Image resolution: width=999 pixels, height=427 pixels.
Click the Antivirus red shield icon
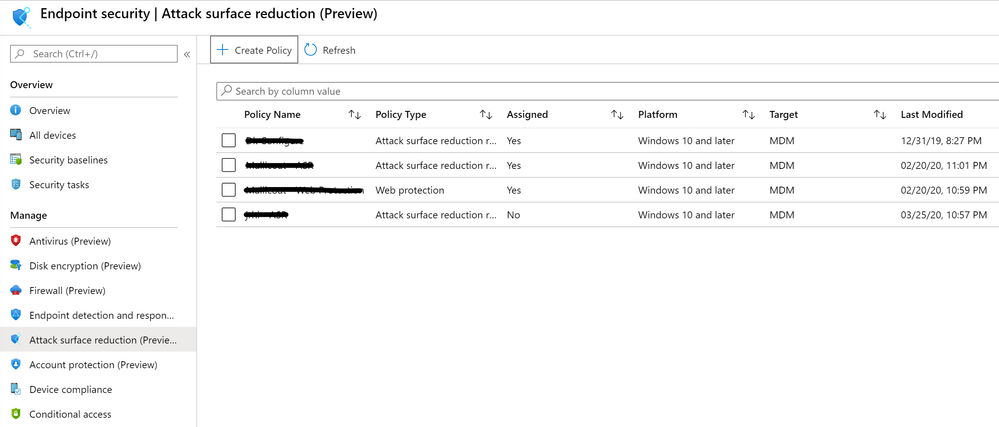16,241
